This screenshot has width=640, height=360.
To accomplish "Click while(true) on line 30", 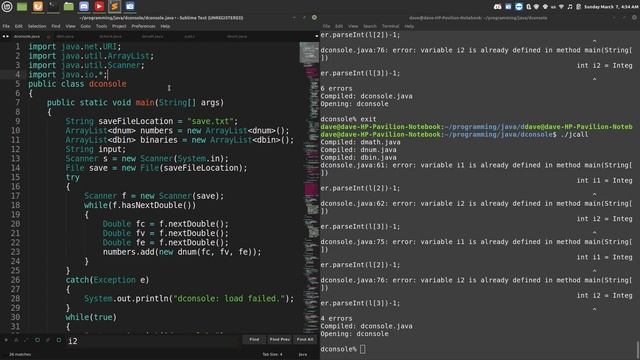I will pyautogui.click(x=91, y=317).
